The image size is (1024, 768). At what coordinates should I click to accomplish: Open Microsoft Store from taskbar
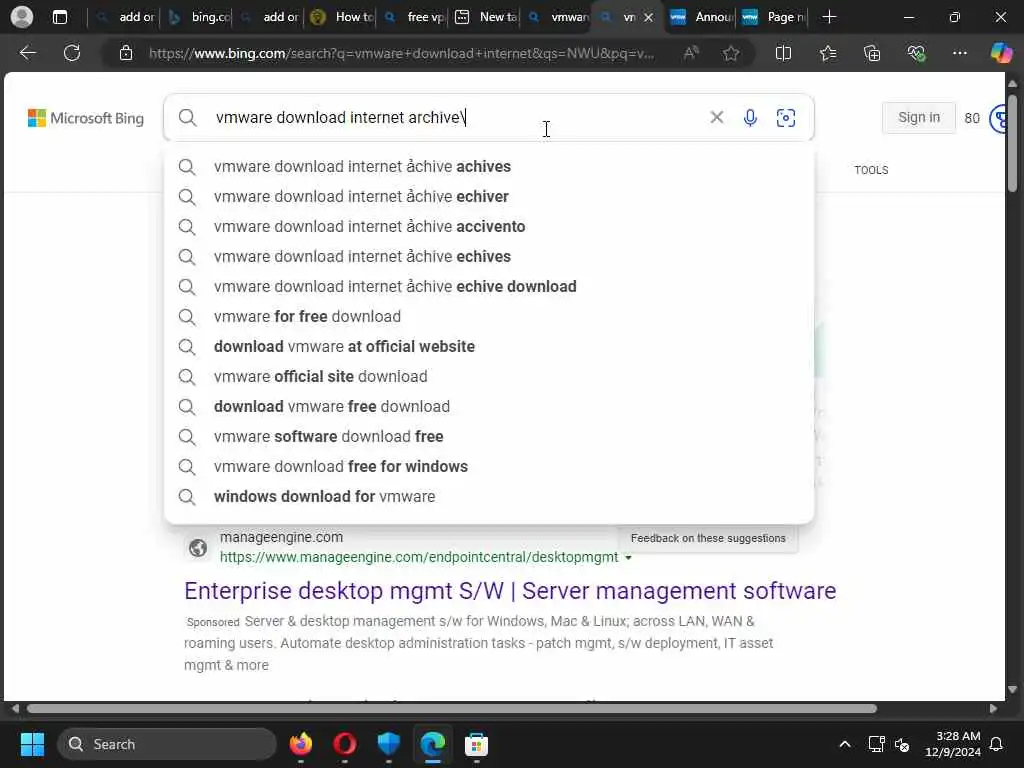(x=476, y=744)
